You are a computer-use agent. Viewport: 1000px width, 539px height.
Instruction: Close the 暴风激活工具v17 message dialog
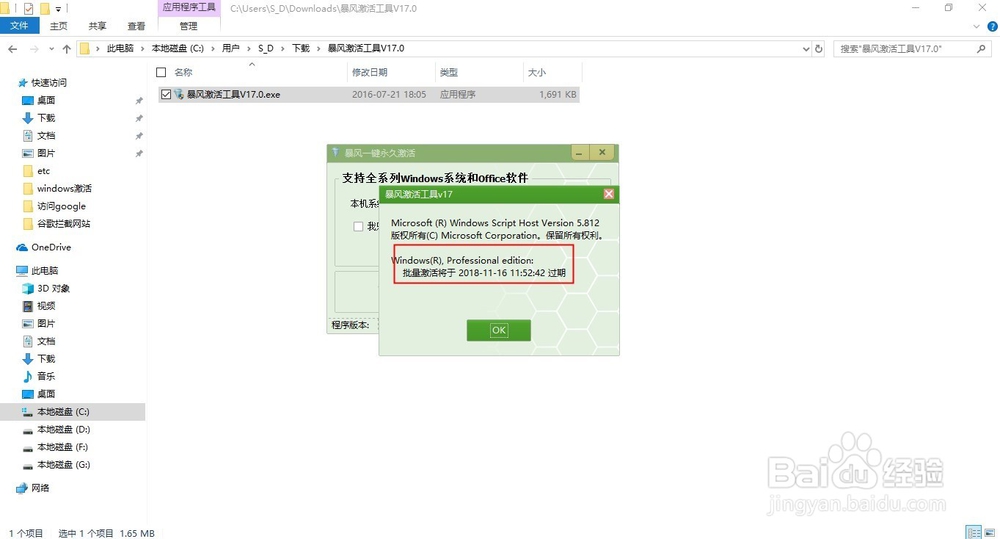tap(608, 194)
